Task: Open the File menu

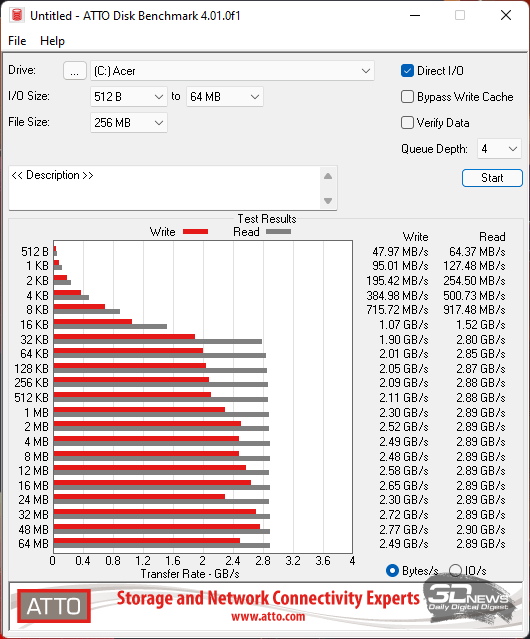Action: pyautogui.click(x=17, y=41)
